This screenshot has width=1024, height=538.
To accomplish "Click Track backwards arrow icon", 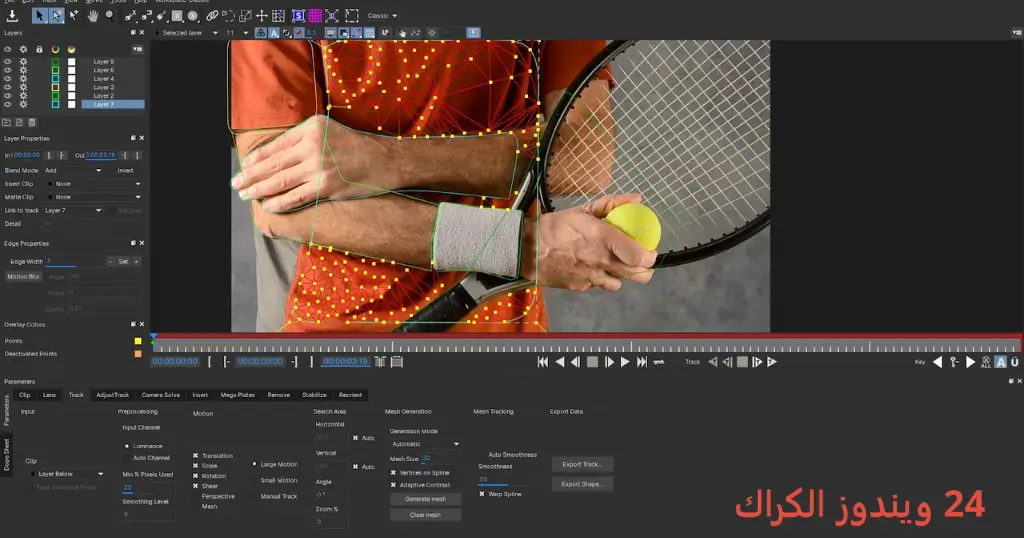I will coord(712,362).
